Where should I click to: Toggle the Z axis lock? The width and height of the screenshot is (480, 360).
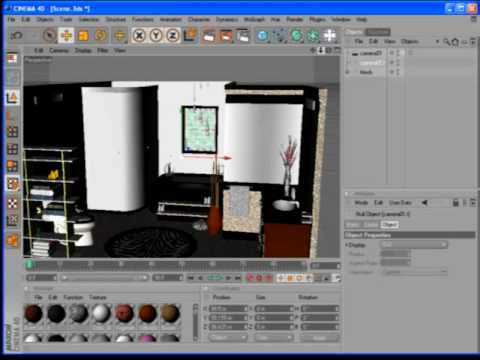pyautogui.click(x=172, y=35)
